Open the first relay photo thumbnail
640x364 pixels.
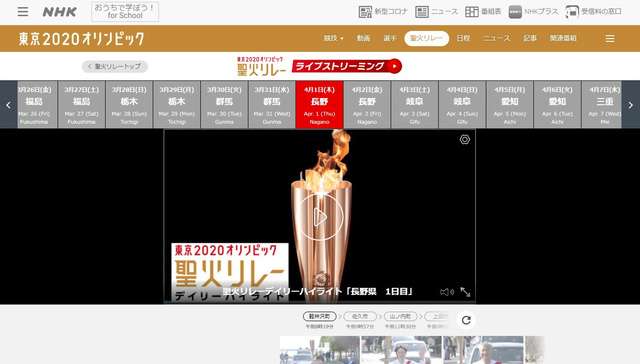coord(320,350)
